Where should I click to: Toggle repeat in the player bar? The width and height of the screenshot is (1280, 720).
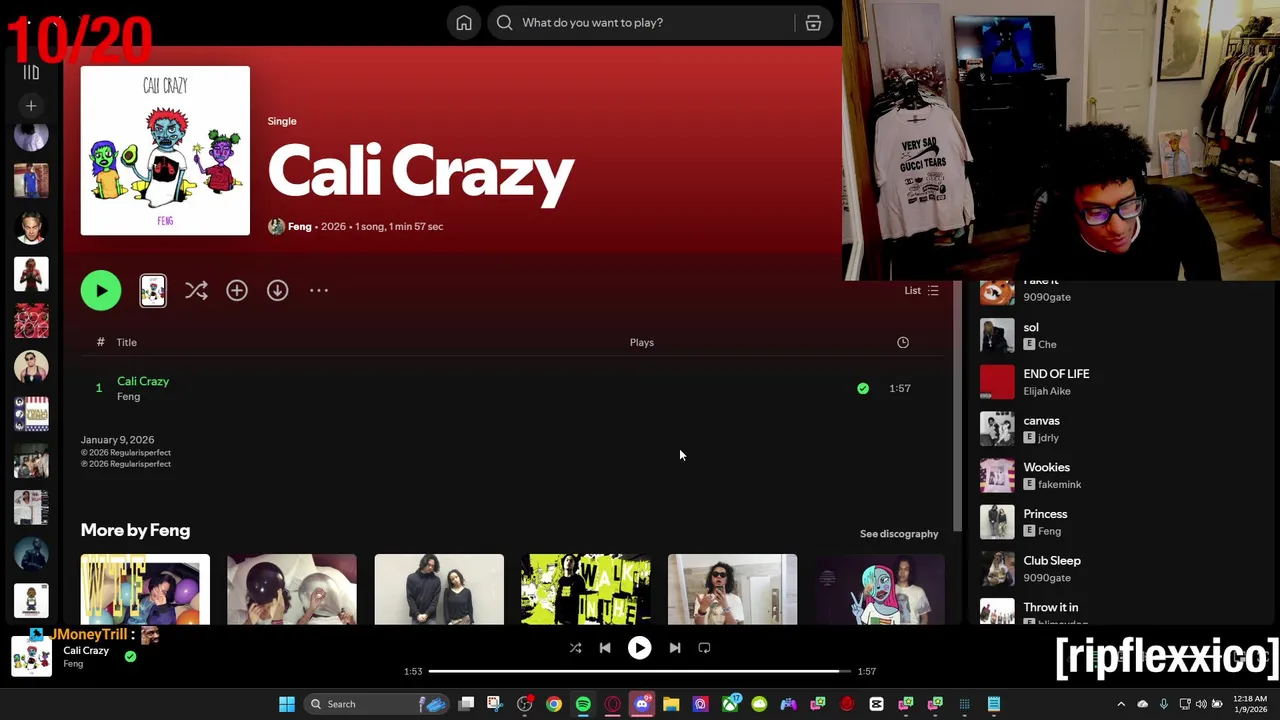pyautogui.click(x=704, y=648)
